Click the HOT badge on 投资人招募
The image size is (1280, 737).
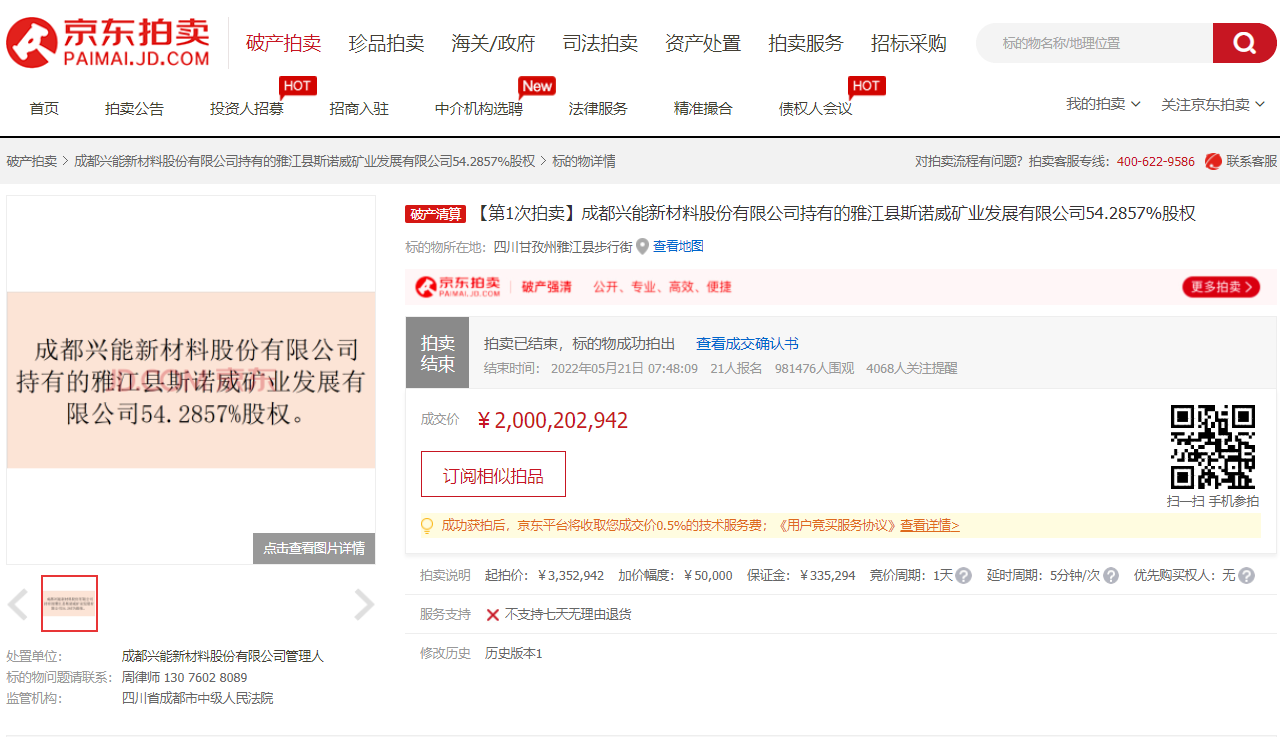click(x=297, y=86)
